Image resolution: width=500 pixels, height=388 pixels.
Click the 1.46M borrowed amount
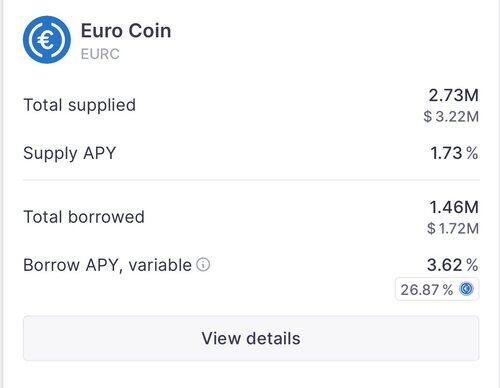coord(454,207)
